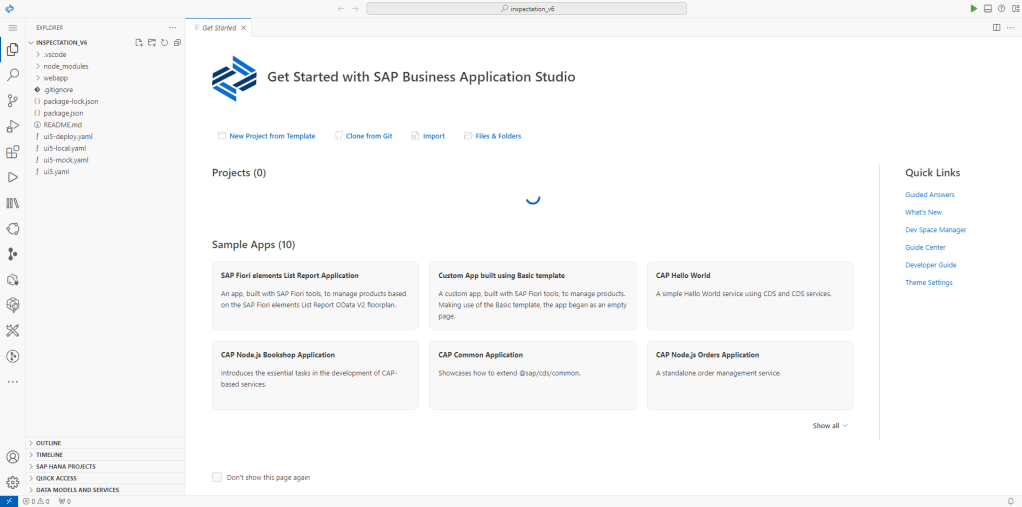The width and height of the screenshot is (1022, 507).
Task: Open the Manage settings gear icon
Action: tap(13, 482)
